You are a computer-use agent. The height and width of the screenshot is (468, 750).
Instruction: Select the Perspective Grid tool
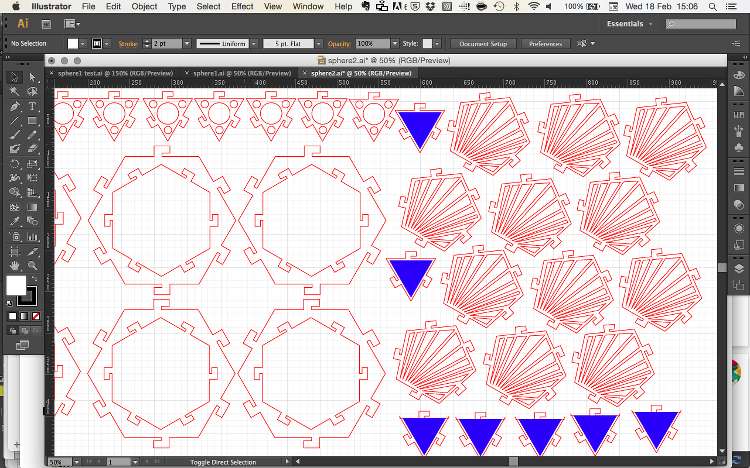[x=32, y=193]
